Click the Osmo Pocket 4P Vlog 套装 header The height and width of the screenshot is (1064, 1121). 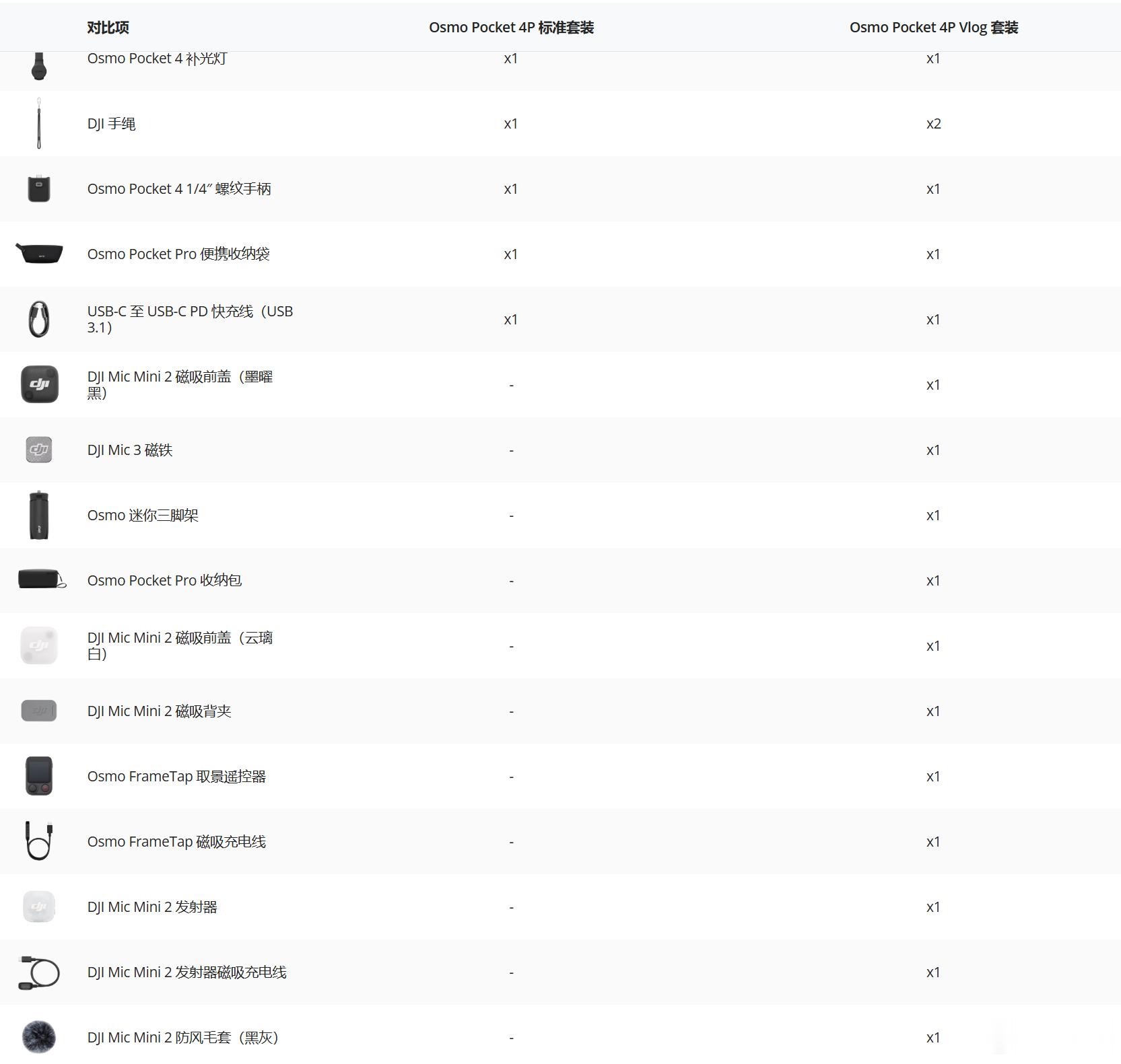[933, 28]
